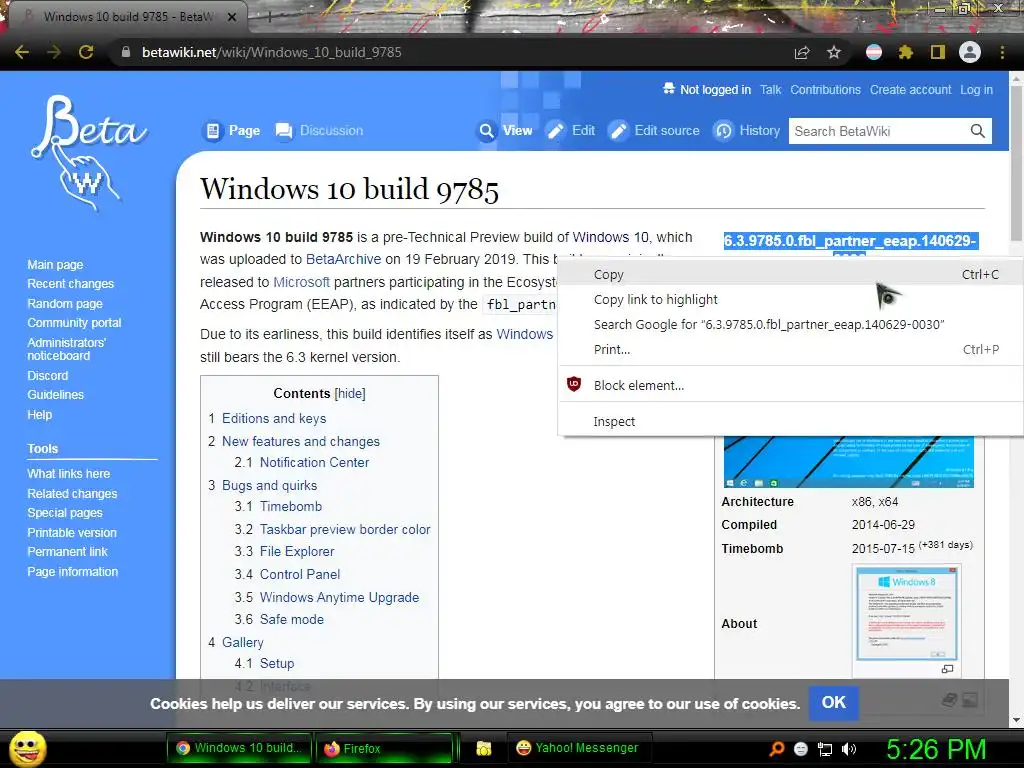Open the Edit tab

click(571, 131)
